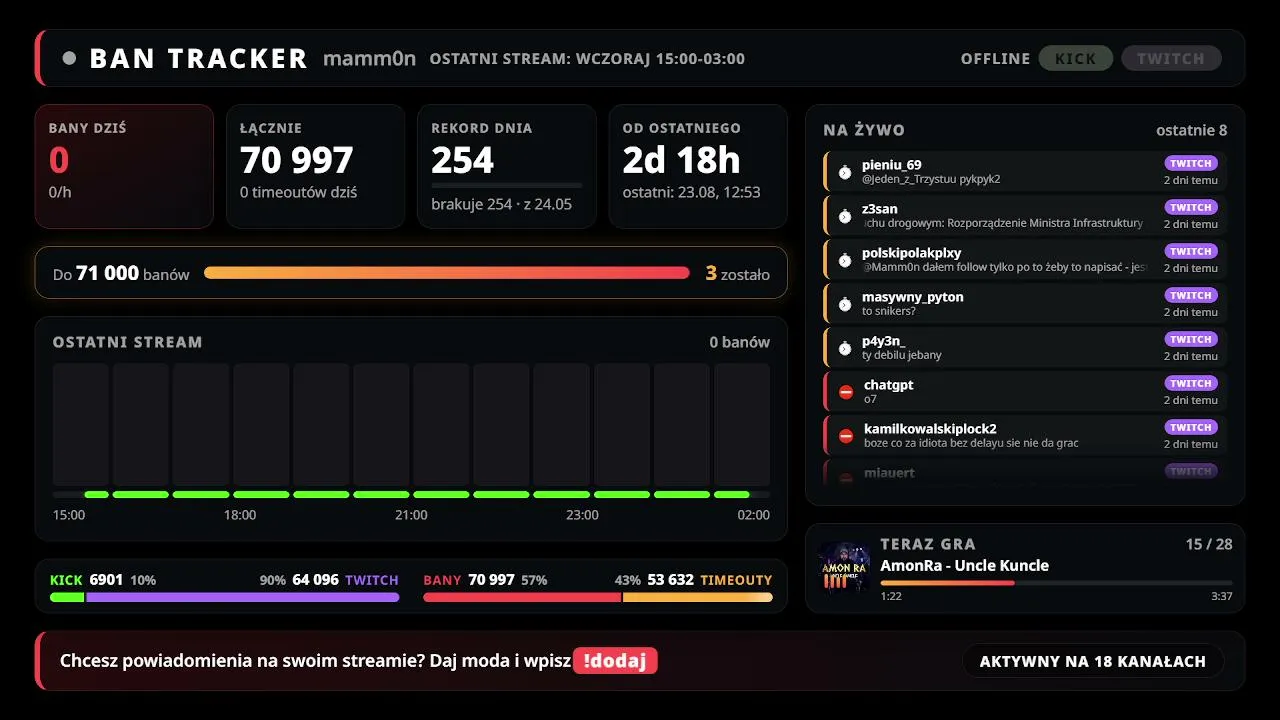1280x720 pixels.
Task: Click the TWITCH badge on z3san row
Action: 1191,207
